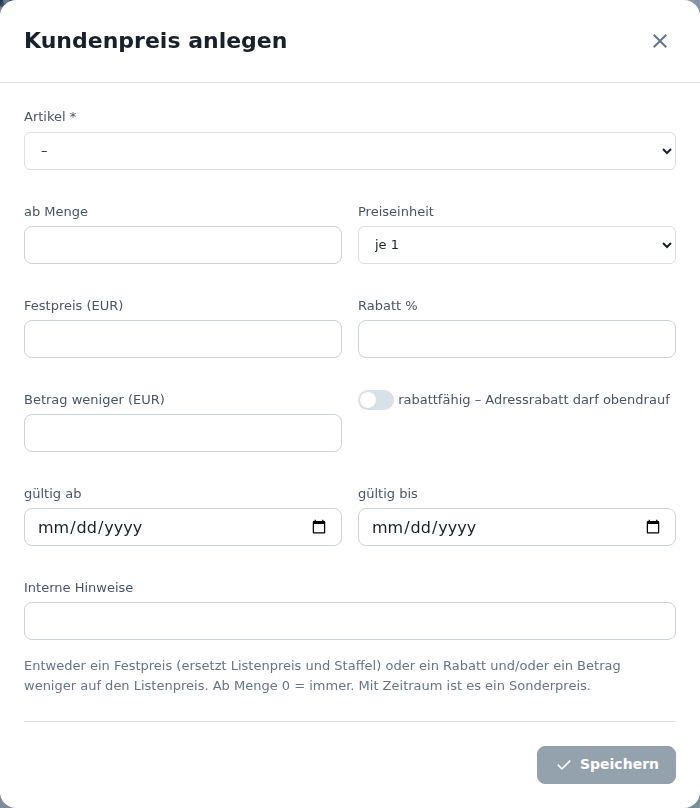The width and height of the screenshot is (700, 808).
Task: Click the gültig ab date field
Action: (182, 527)
